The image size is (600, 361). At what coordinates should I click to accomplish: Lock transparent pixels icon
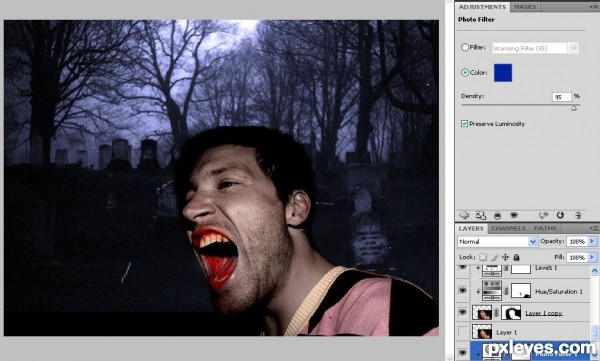(x=483, y=257)
